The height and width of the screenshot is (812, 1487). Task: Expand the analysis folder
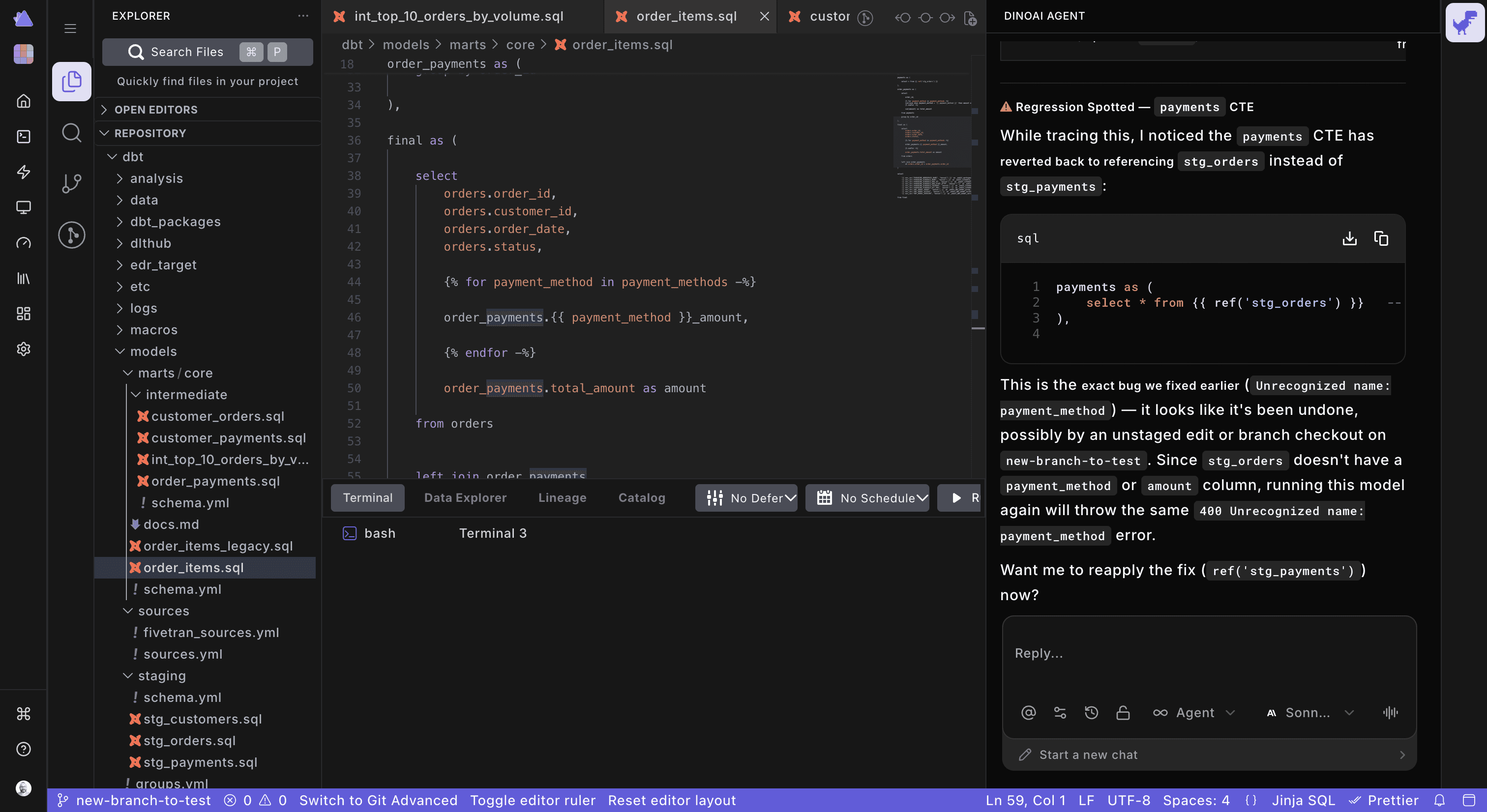(x=156, y=178)
